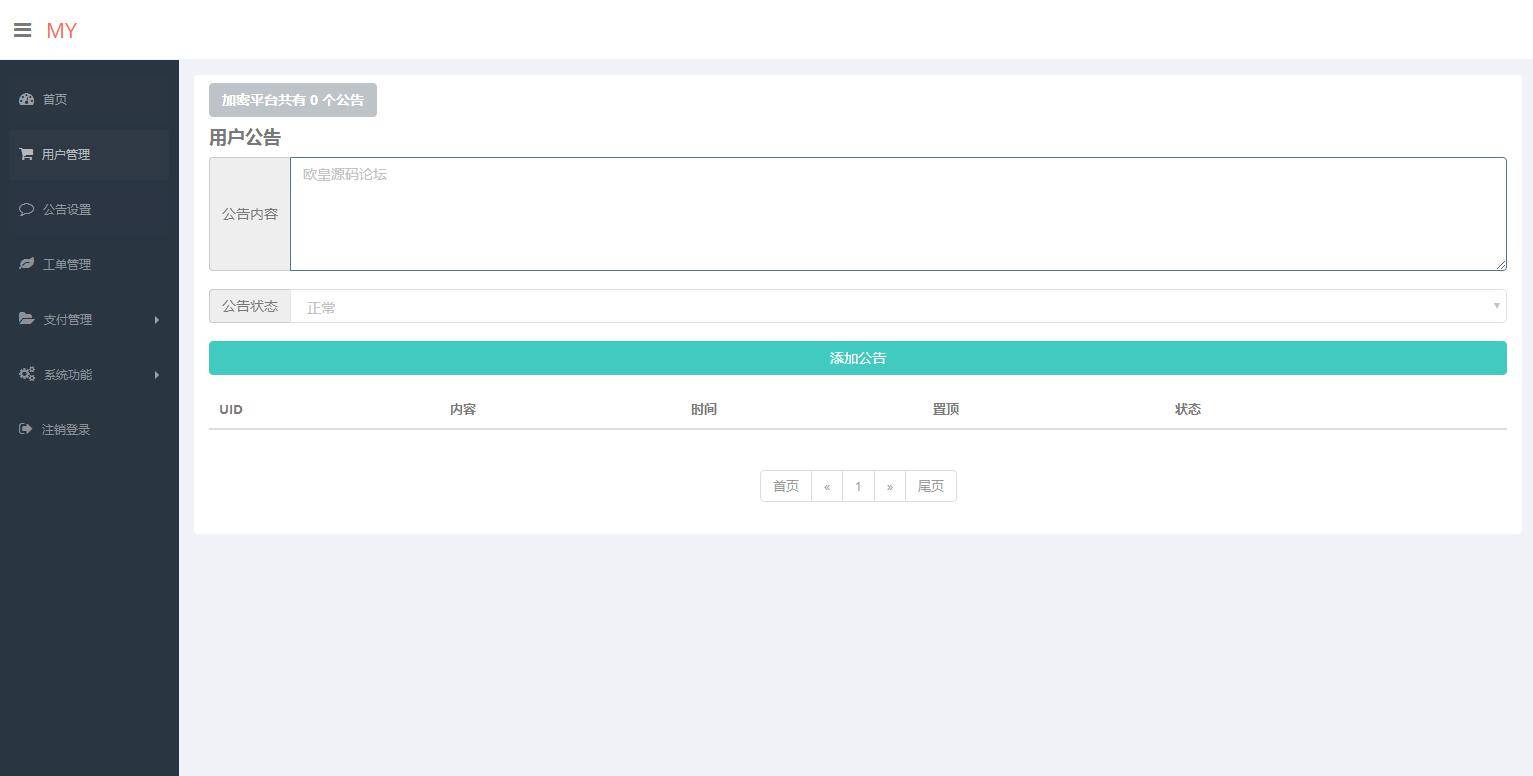Go to page 1 in pagination

[858, 486]
